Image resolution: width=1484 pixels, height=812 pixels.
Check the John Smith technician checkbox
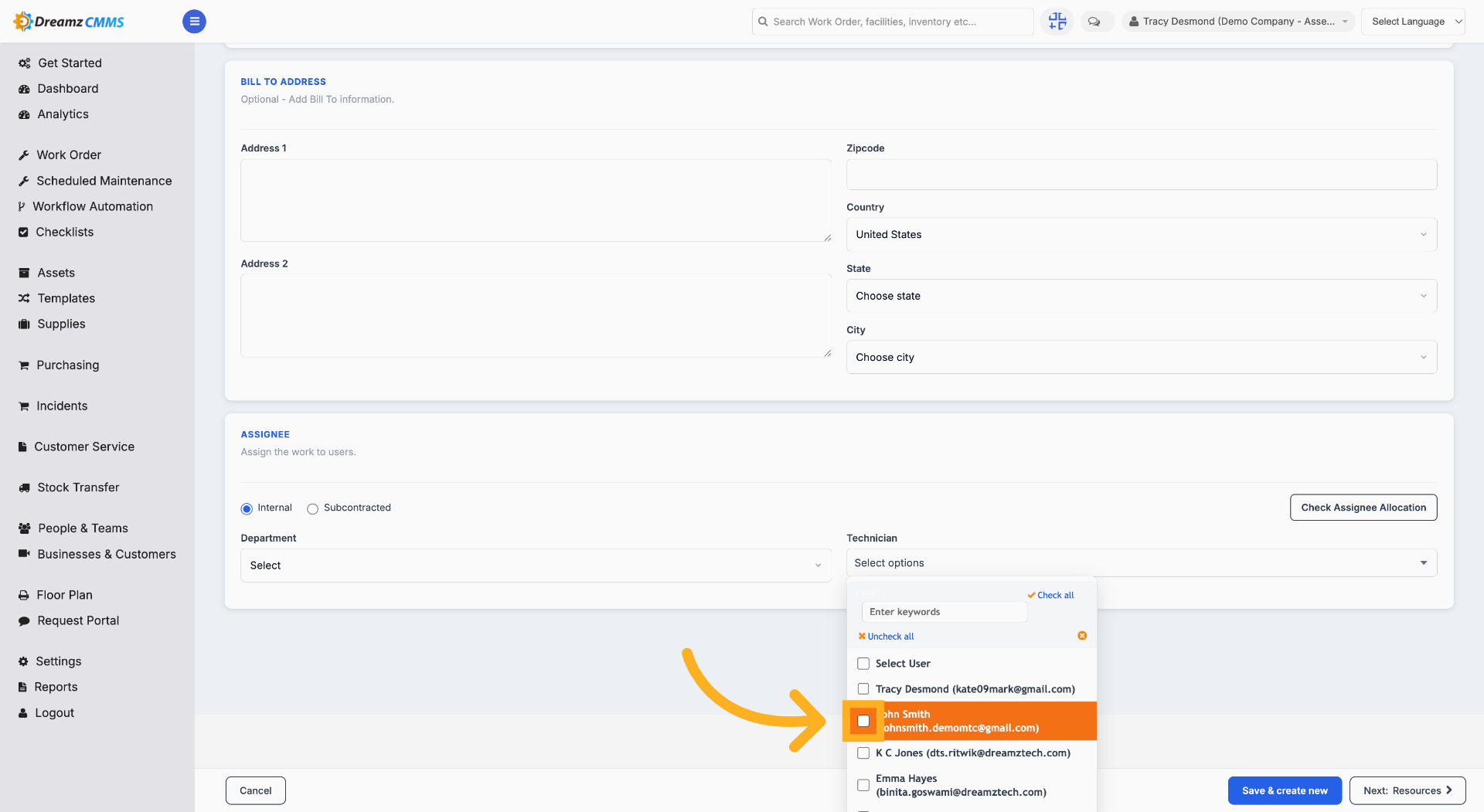click(x=863, y=721)
